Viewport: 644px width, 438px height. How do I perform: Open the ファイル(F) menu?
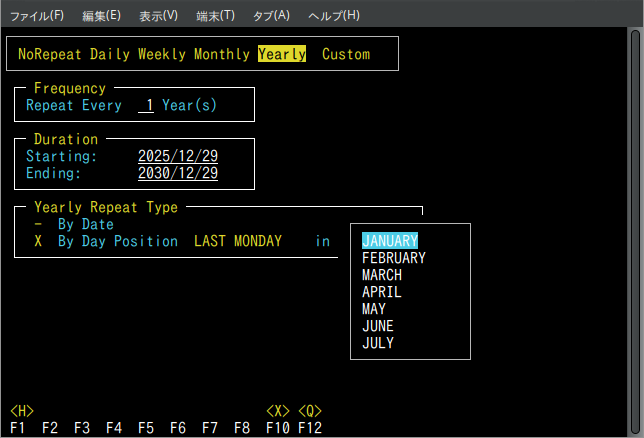point(36,16)
